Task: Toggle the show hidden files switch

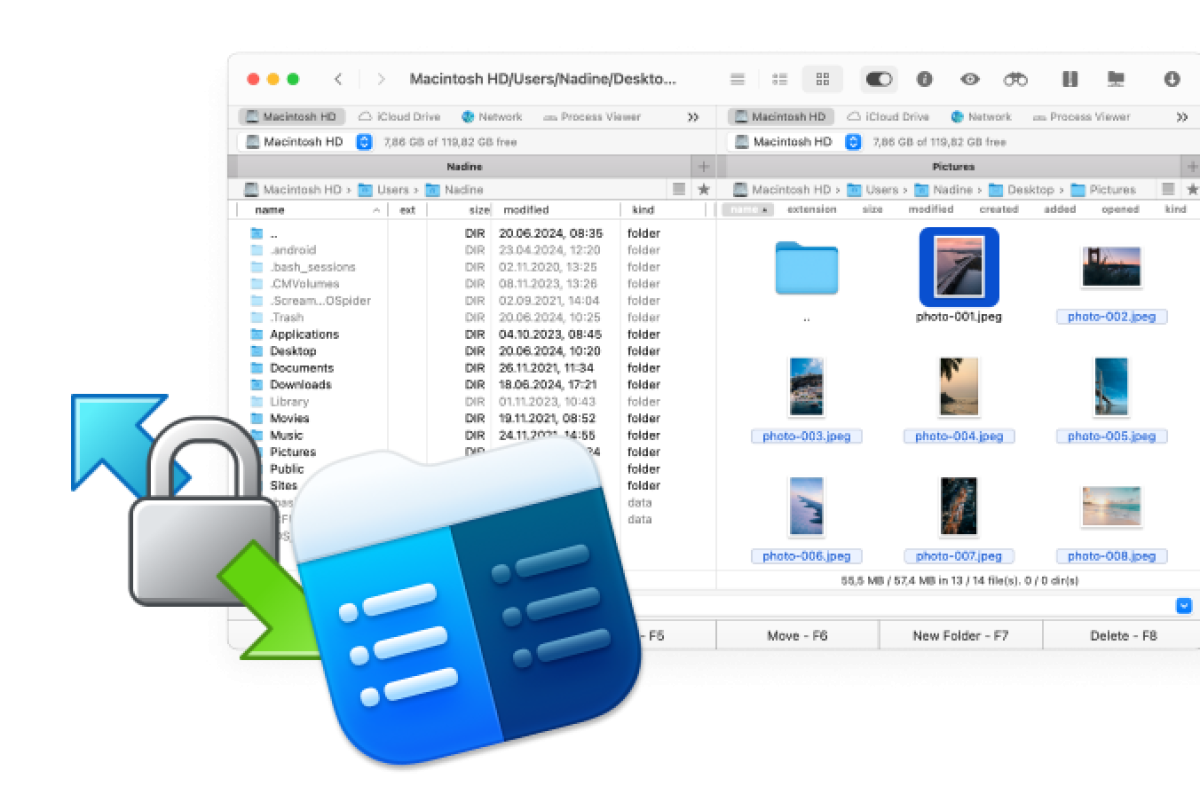Action: 879,79
